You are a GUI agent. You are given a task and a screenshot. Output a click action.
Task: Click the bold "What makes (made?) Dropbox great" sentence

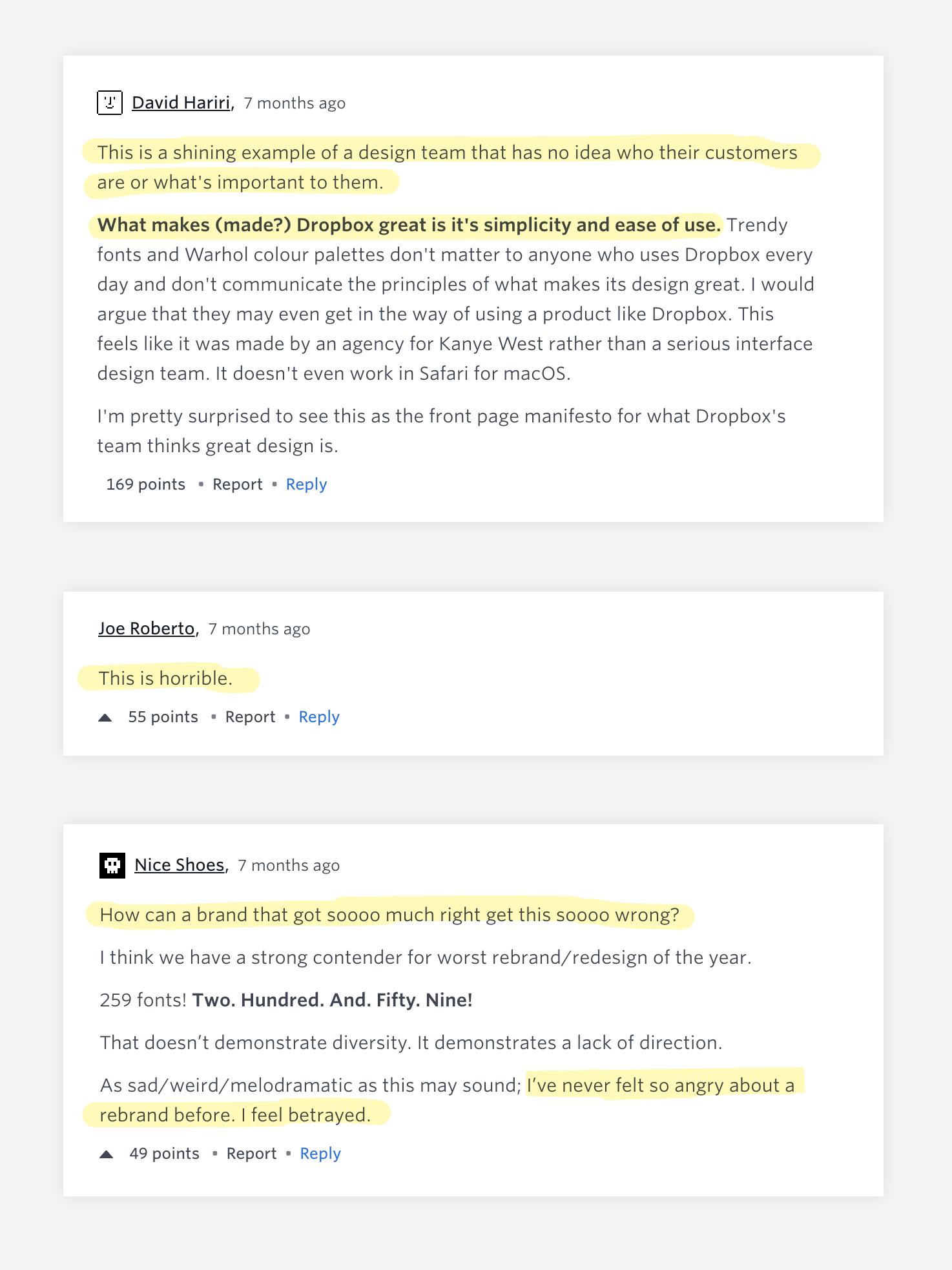coord(408,225)
